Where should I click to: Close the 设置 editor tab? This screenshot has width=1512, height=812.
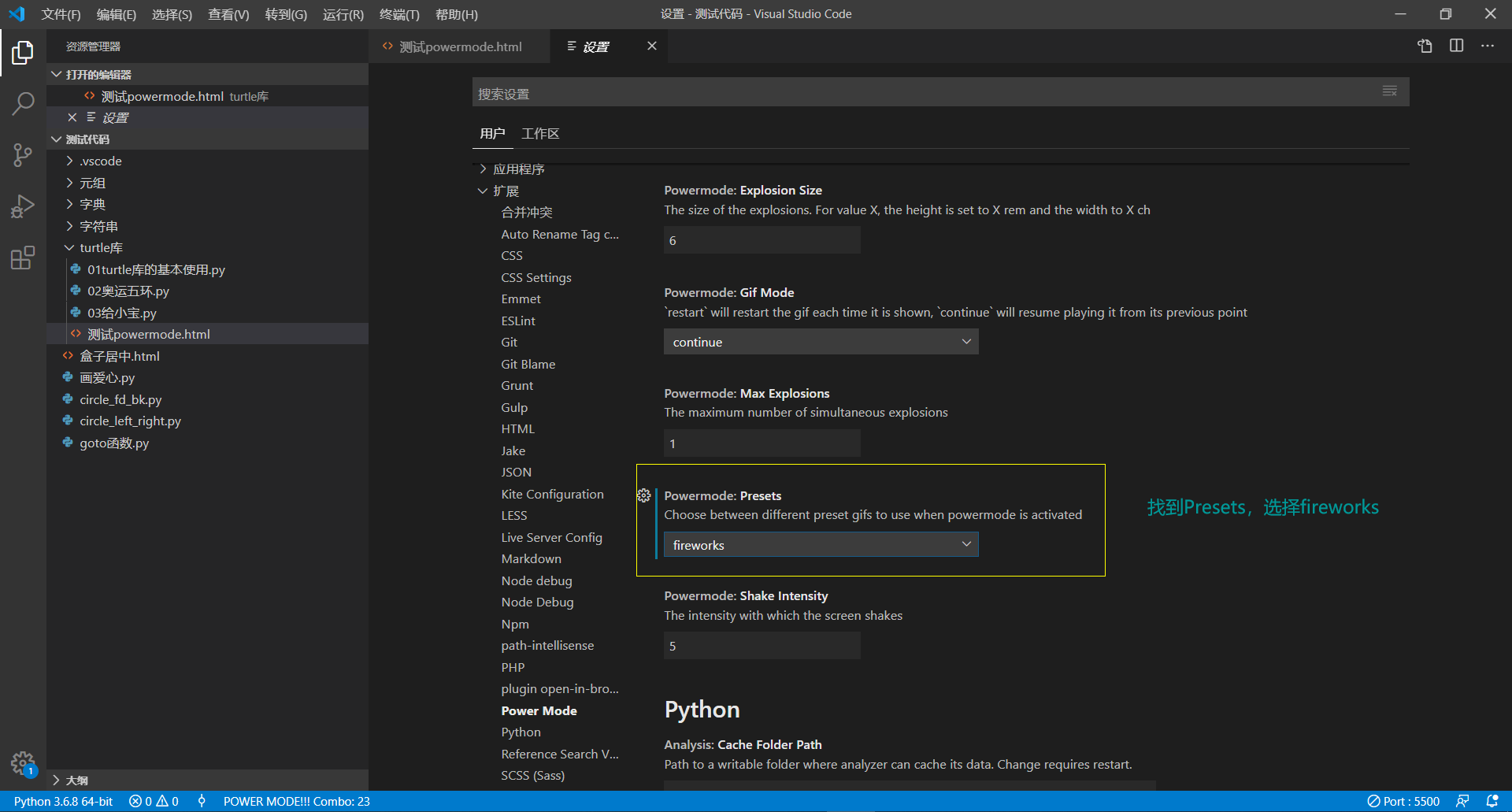652,46
